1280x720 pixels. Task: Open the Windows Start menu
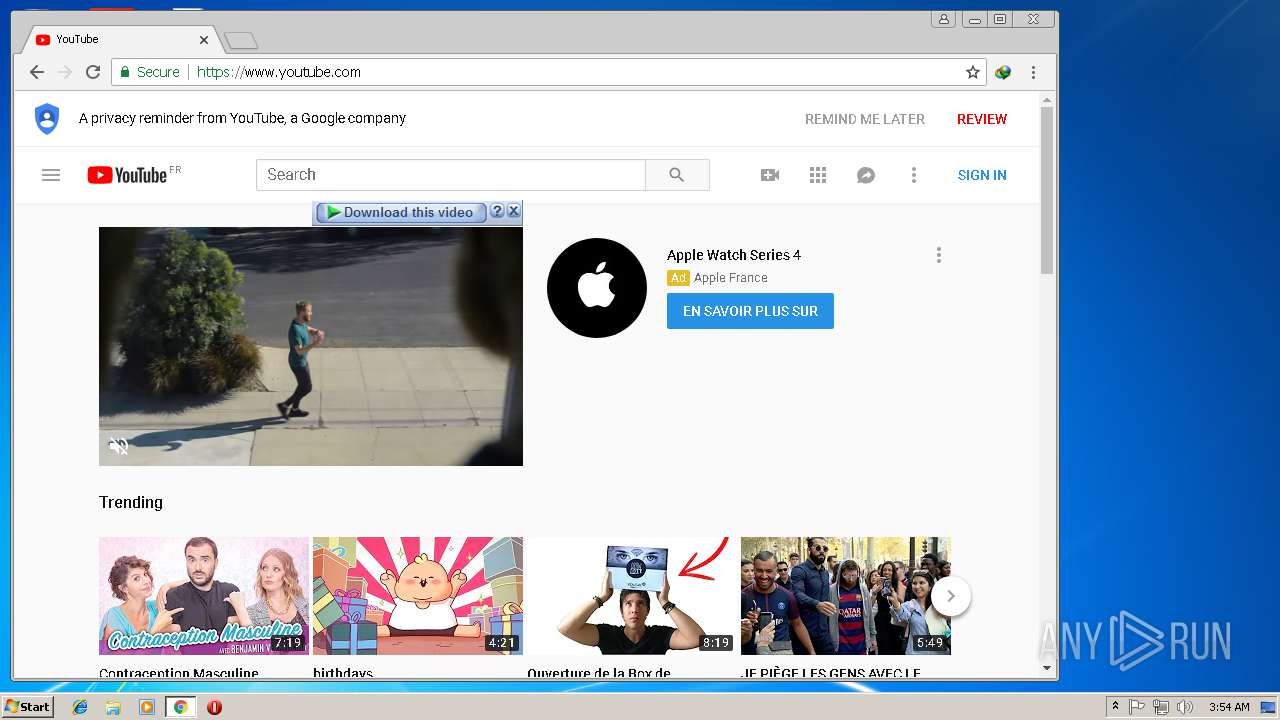point(27,707)
